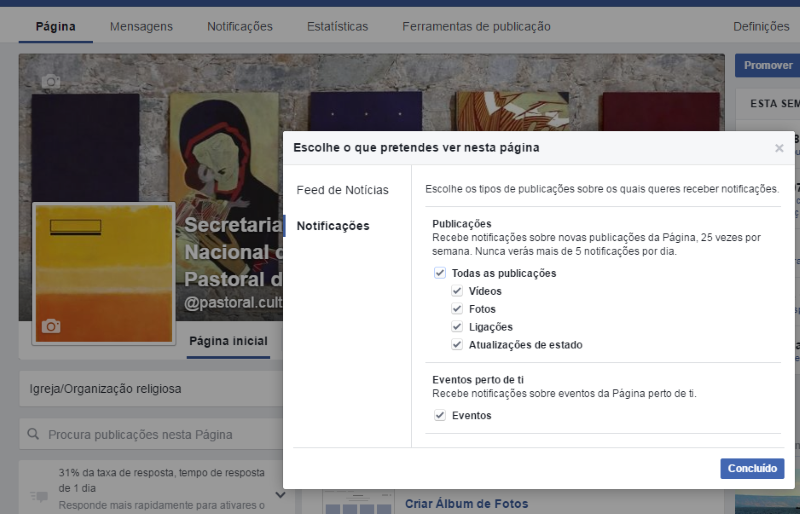Screen dimensions: 800x514
Task: Click the cover photo camera icon
Action: [x=51, y=81]
